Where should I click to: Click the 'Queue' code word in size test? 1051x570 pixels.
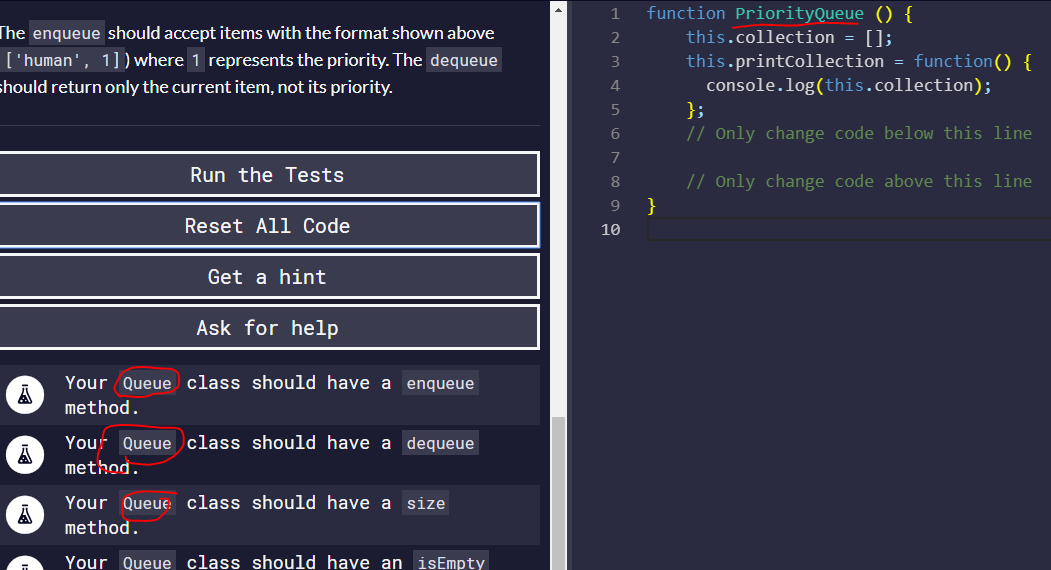(147, 503)
